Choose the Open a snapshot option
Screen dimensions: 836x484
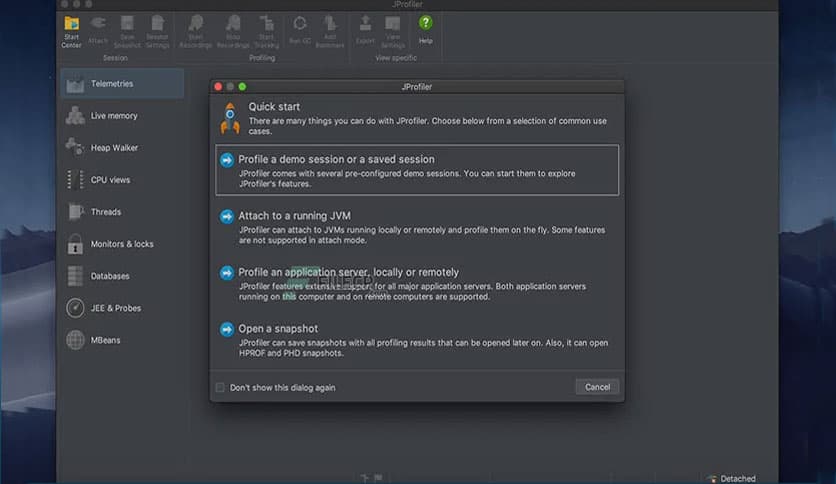(417, 340)
